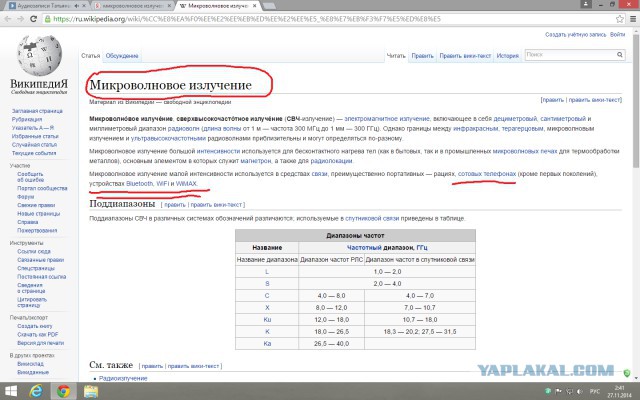Open the Chrome hamburger menu
This screenshot has height=400, width=640.
click(633, 19)
